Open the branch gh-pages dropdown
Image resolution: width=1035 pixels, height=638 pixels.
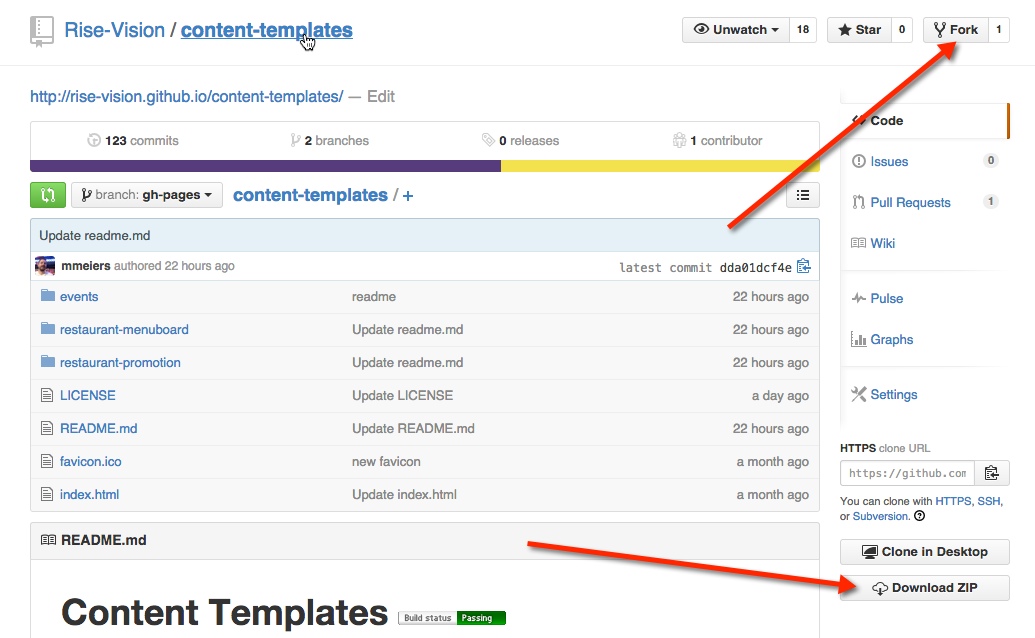click(147, 195)
